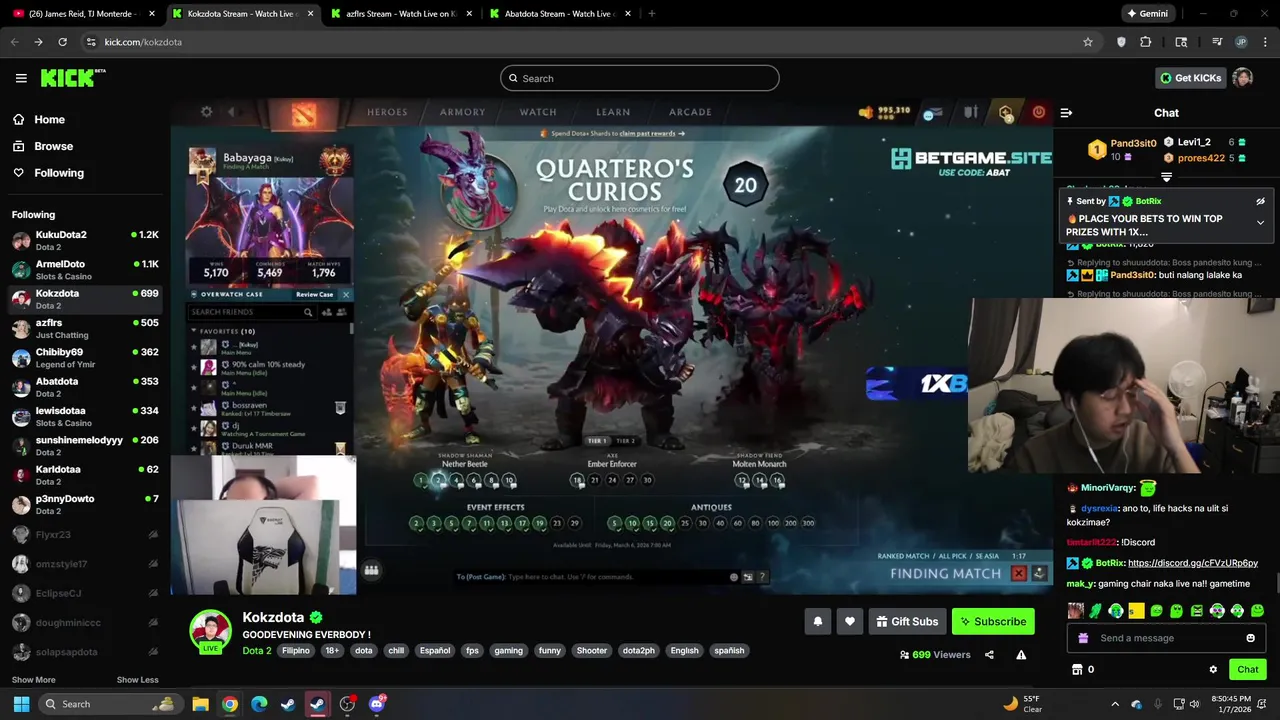Open Microsoft Edge from taskbar

coord(259,704)
